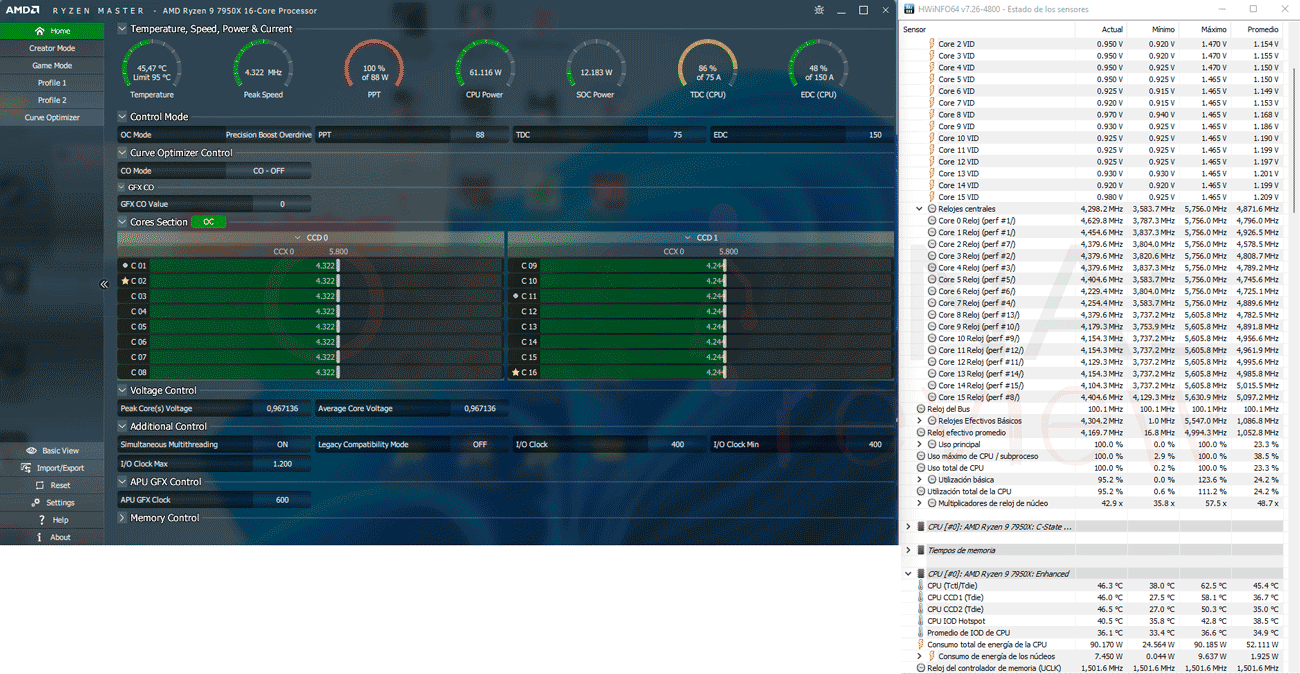Expand the Uso principal row in HWiNFO
Screen dimensions: 1300x674
pos(920,444)
